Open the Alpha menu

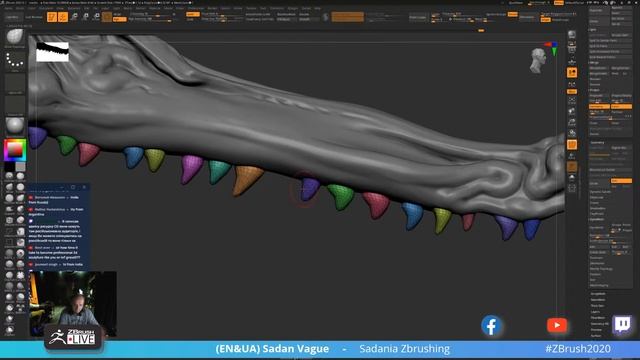(x=8, y=8)
